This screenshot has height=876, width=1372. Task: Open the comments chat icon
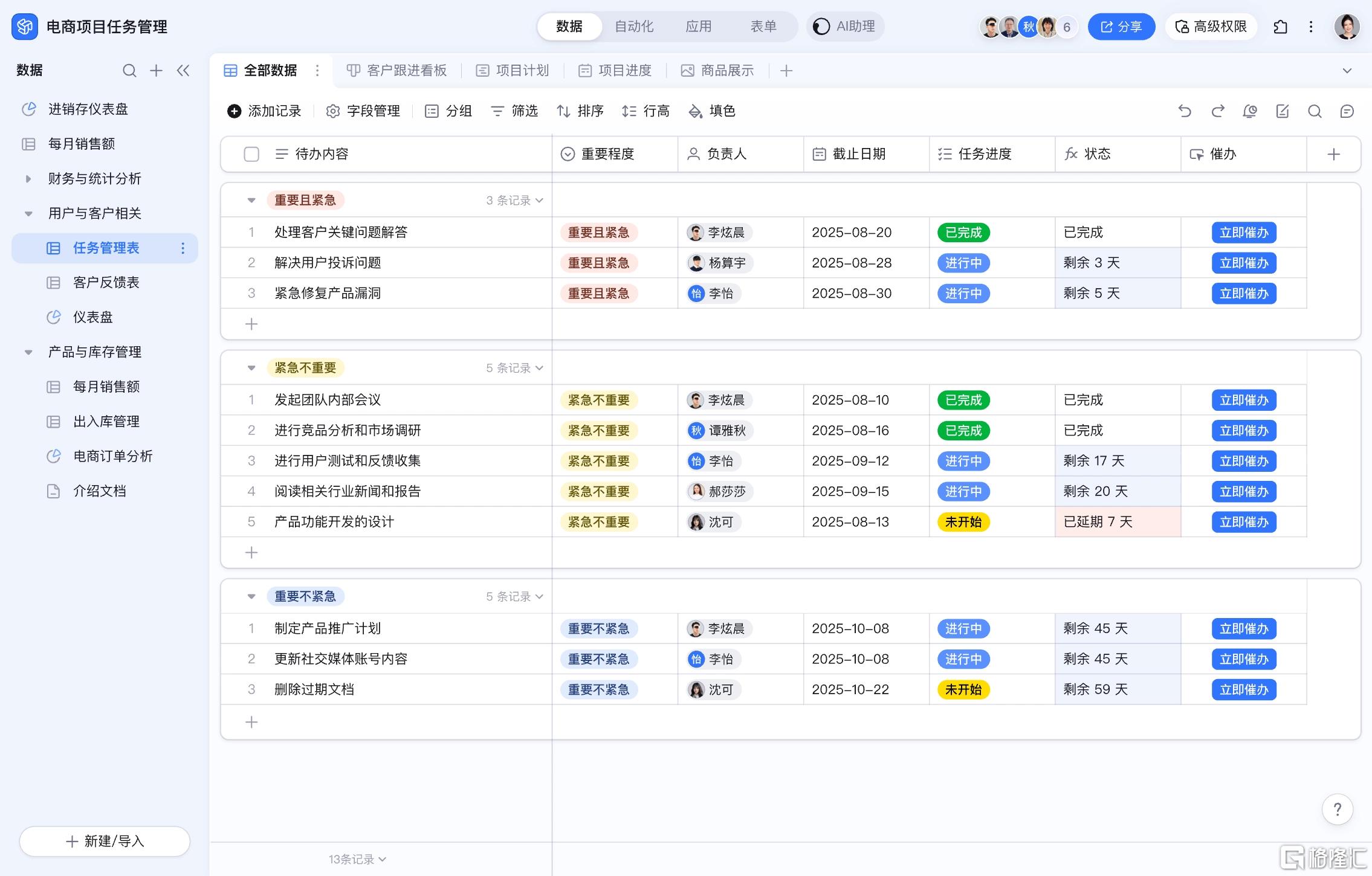(x=1347, y=111)
